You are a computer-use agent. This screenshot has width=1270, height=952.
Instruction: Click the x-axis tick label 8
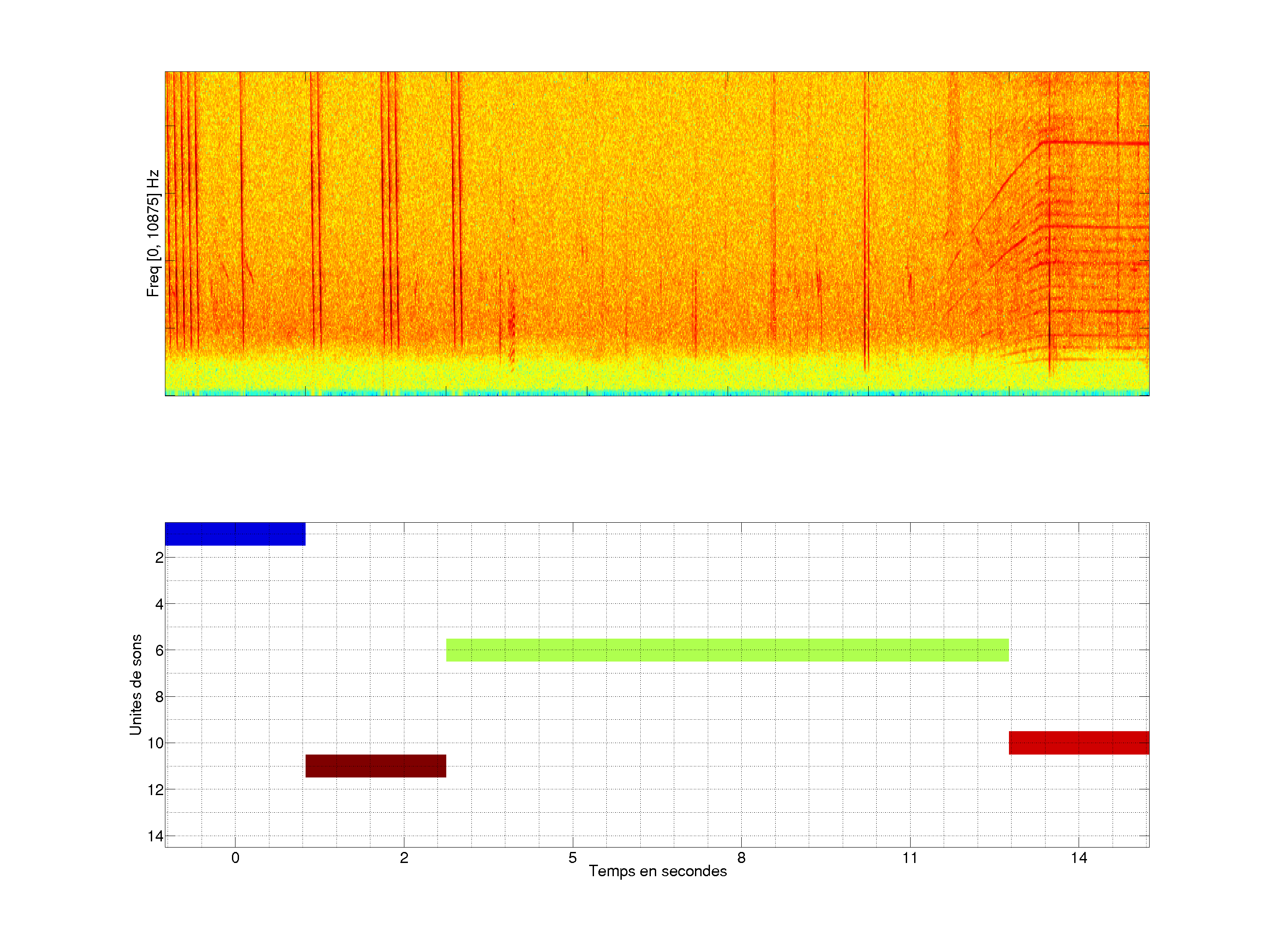pyautogui.click(x=741, y=858)
